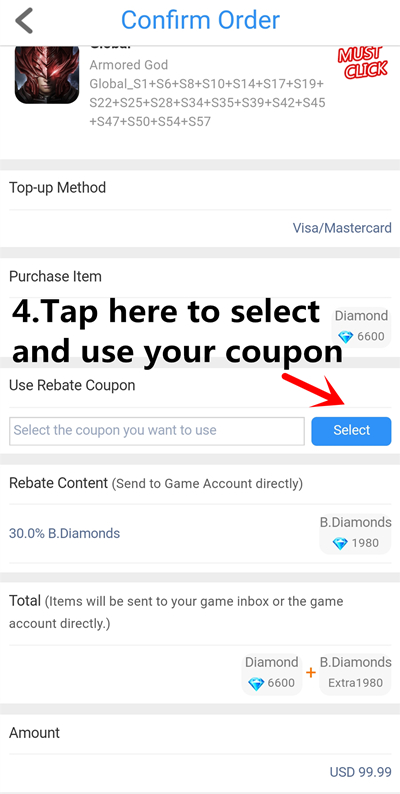Click the blue Select coupon button

[x=351, y=431]
